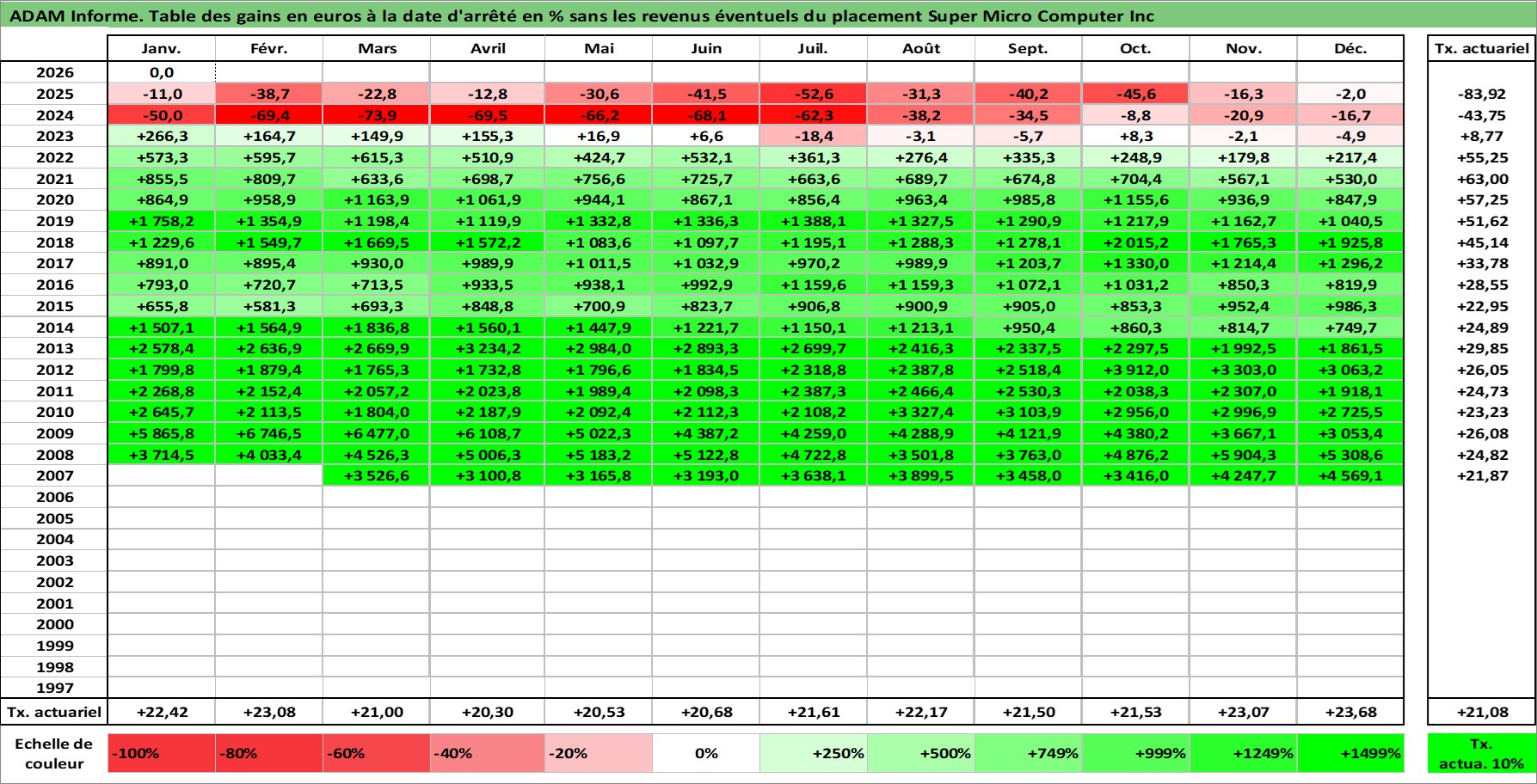Select the Avril column header

click(x=488, y=49)
